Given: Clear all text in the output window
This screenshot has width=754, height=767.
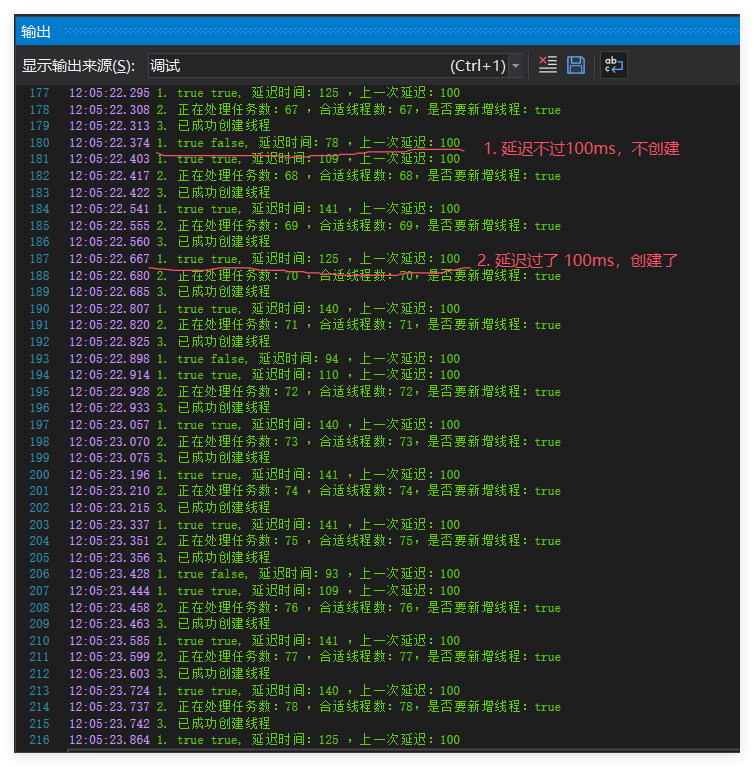Looking at the screenshot, I should pyautogui.click(x=548, y=65).
